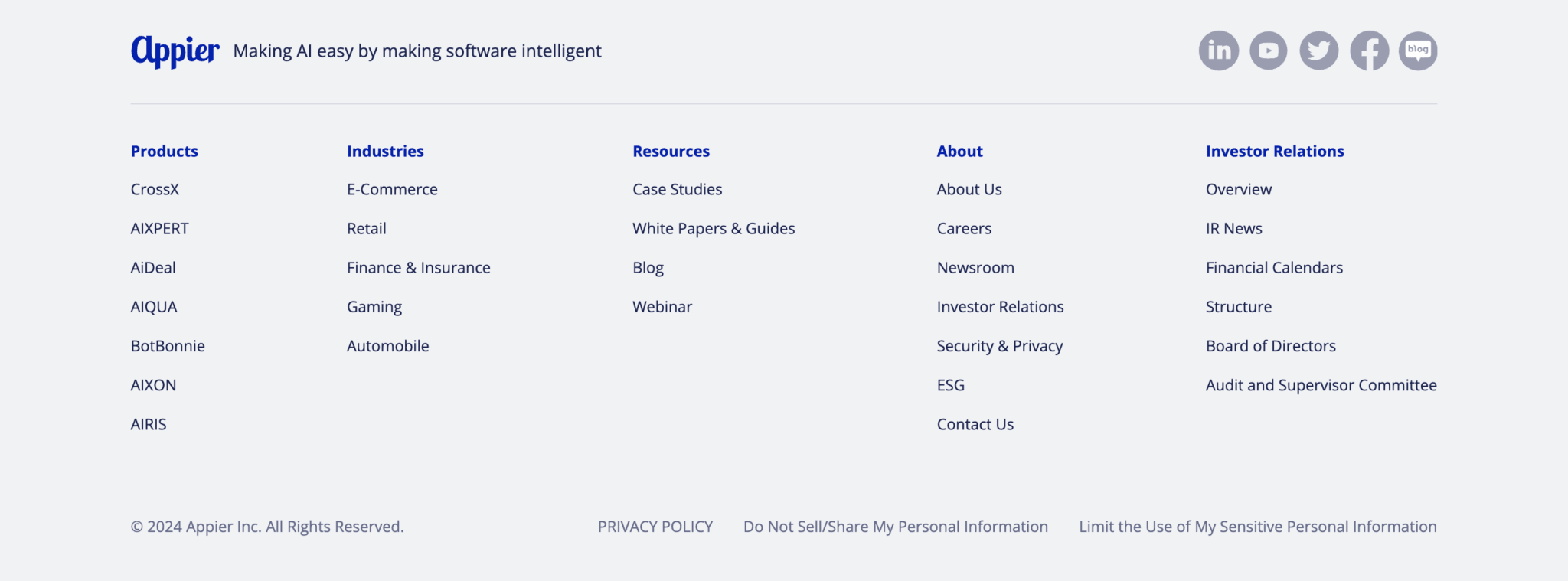Go to the Webinar resources page
Viewport: 1568px width, 581px height.
pyautogui.click(x=662, y=307)
